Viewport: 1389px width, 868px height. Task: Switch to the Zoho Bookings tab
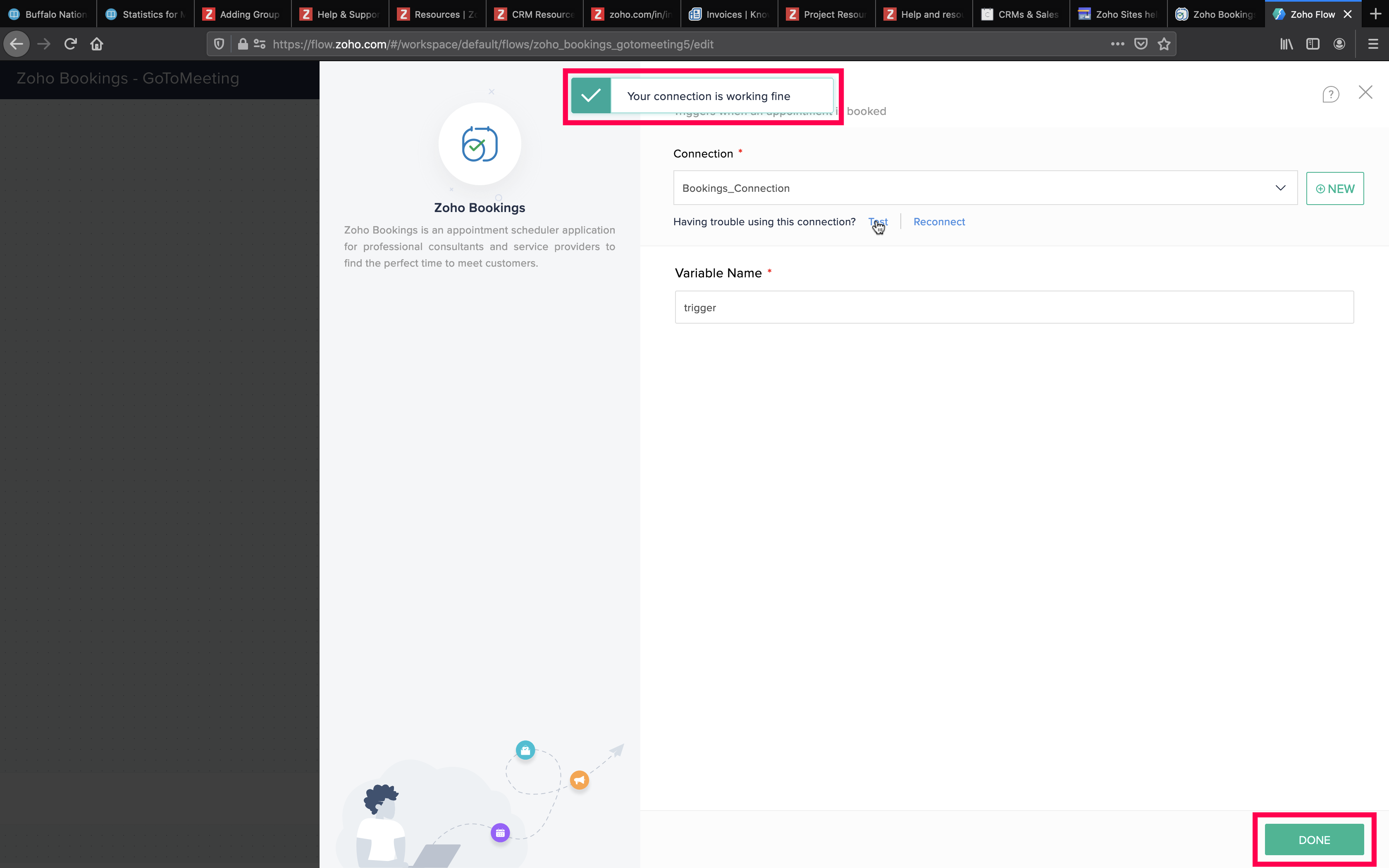(x=1216, y=14)
